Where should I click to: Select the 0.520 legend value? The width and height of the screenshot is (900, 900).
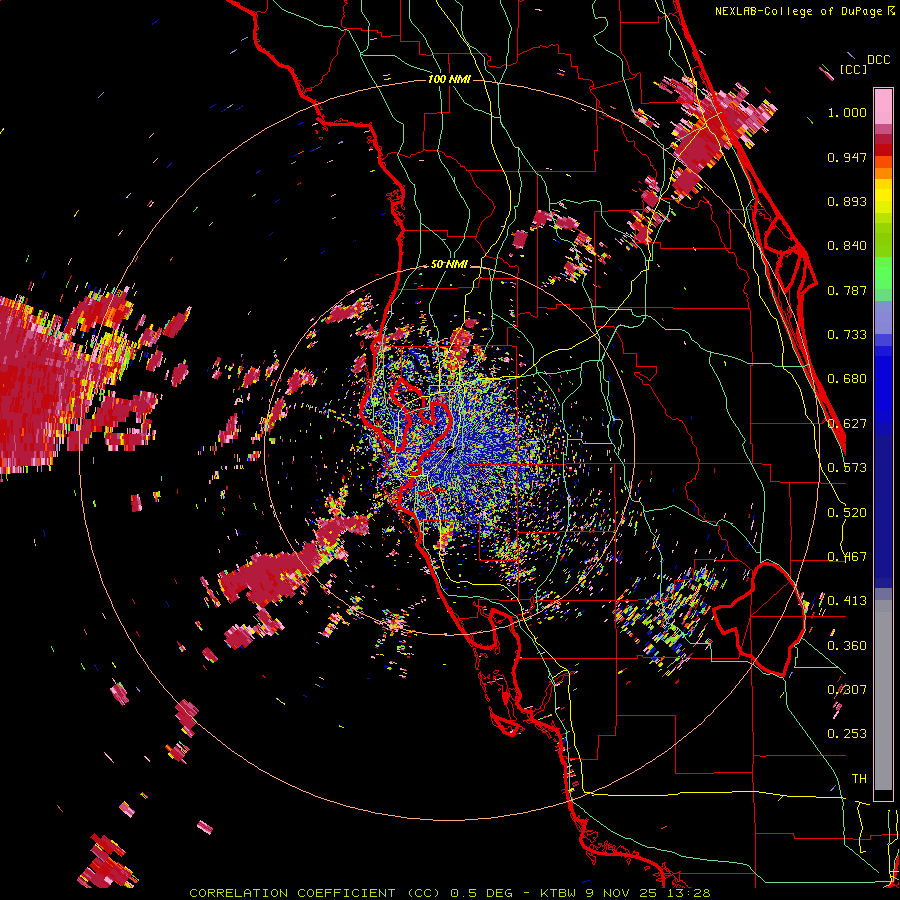click(x=847, y=513)
